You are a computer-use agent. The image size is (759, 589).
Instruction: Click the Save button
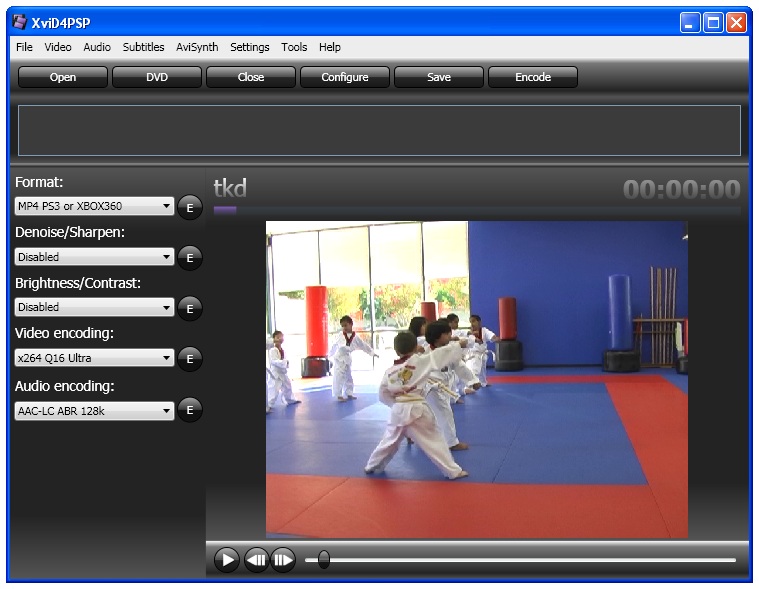coord(439,77)
